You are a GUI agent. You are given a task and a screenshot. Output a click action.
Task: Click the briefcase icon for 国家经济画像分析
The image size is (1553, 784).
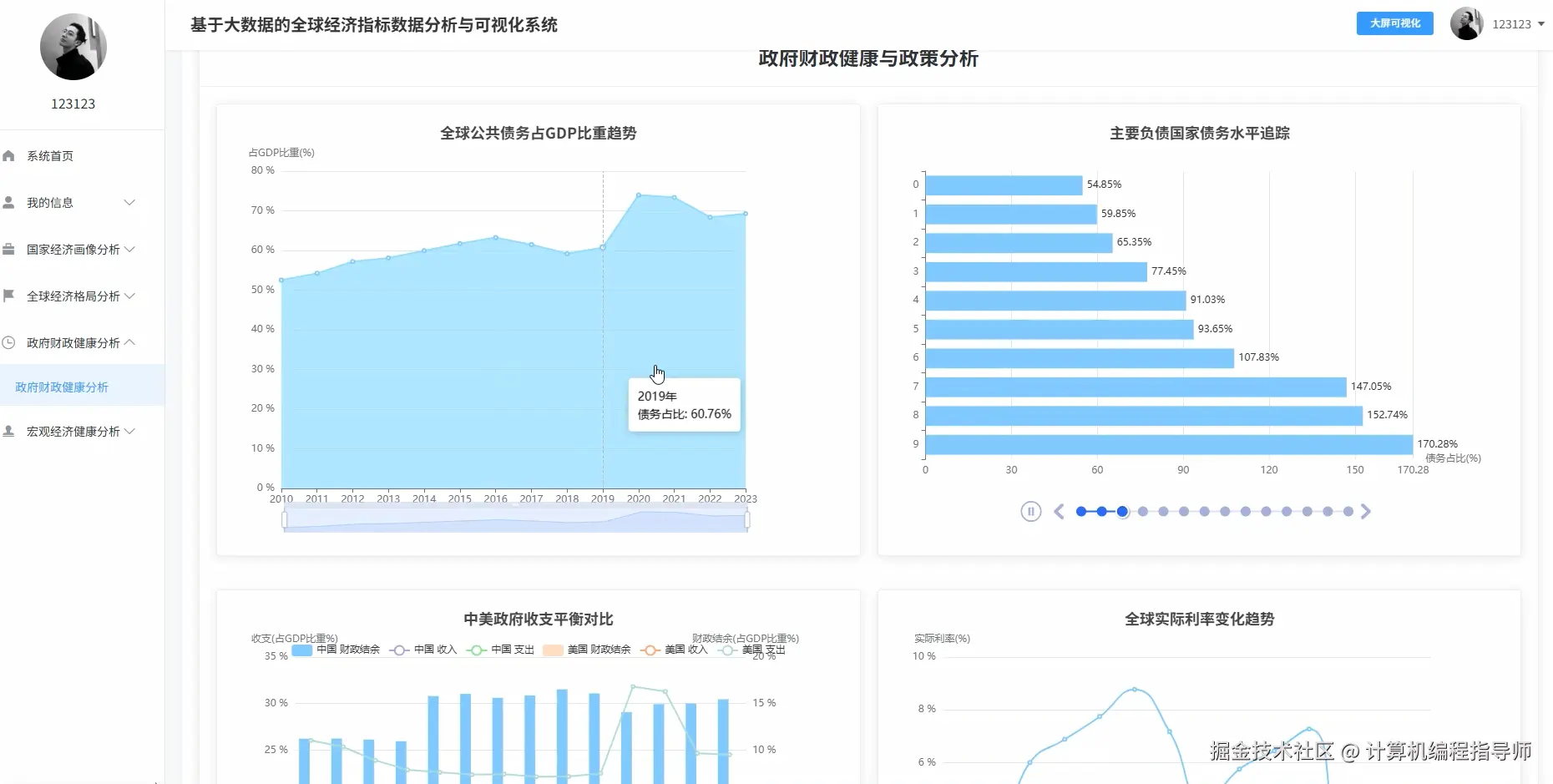(9, 249)
